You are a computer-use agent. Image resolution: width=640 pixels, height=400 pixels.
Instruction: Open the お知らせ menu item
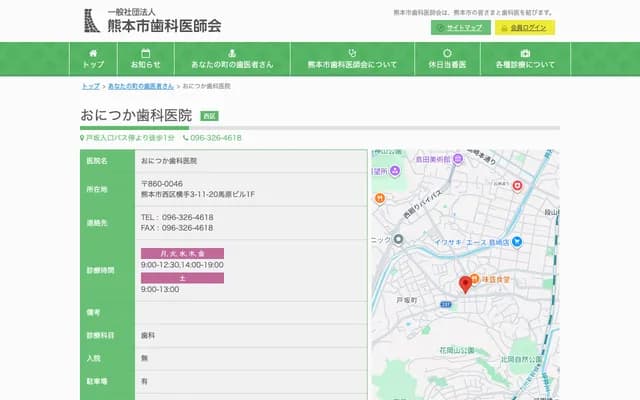(145, 58)
